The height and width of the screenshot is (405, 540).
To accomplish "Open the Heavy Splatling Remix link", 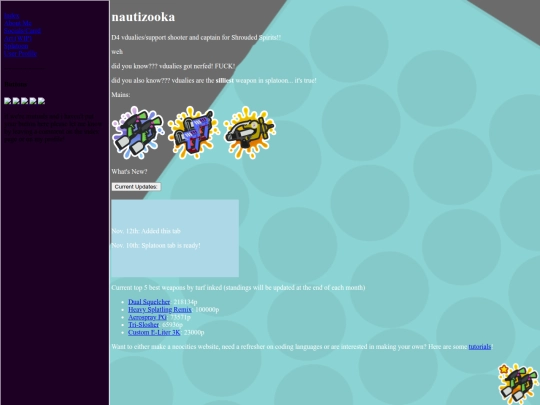I will (x=160, y=310).
